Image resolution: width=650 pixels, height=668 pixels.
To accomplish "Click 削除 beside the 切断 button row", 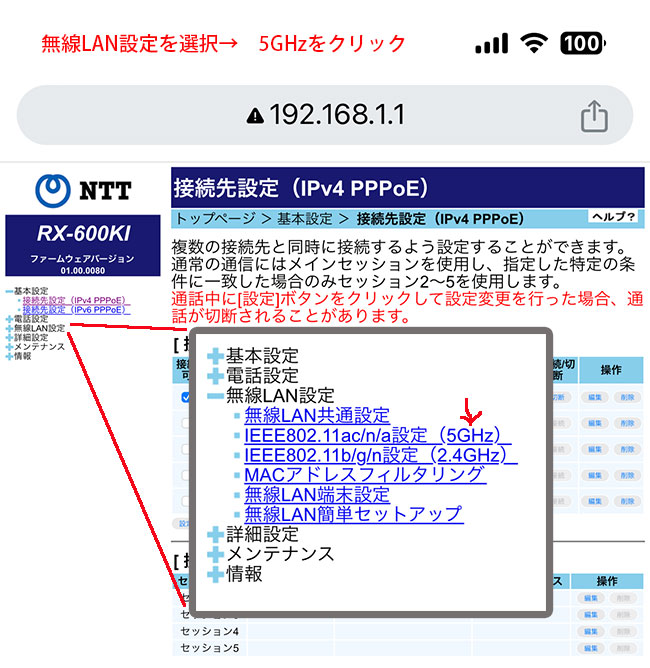I will coord(627,397).
